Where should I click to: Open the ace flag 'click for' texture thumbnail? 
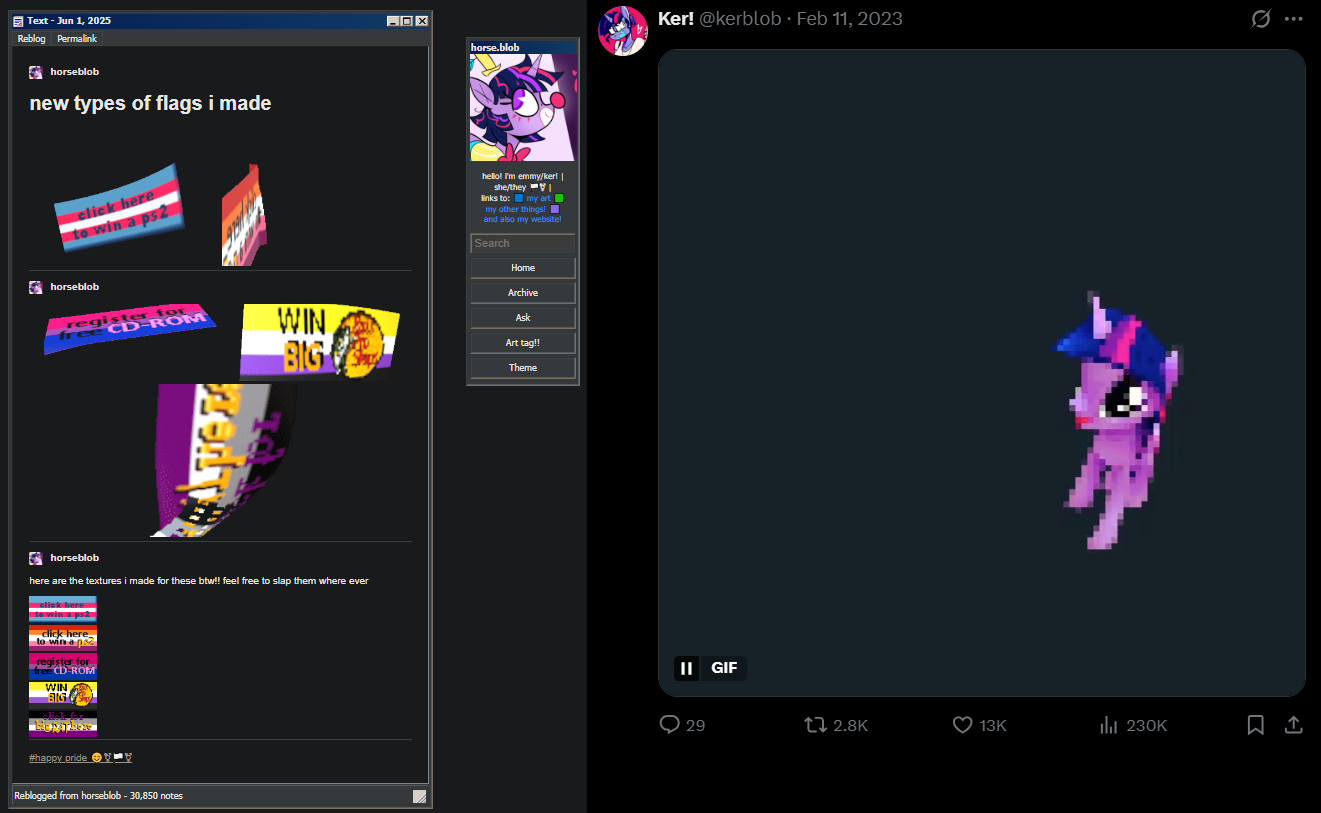pos(63,723)
